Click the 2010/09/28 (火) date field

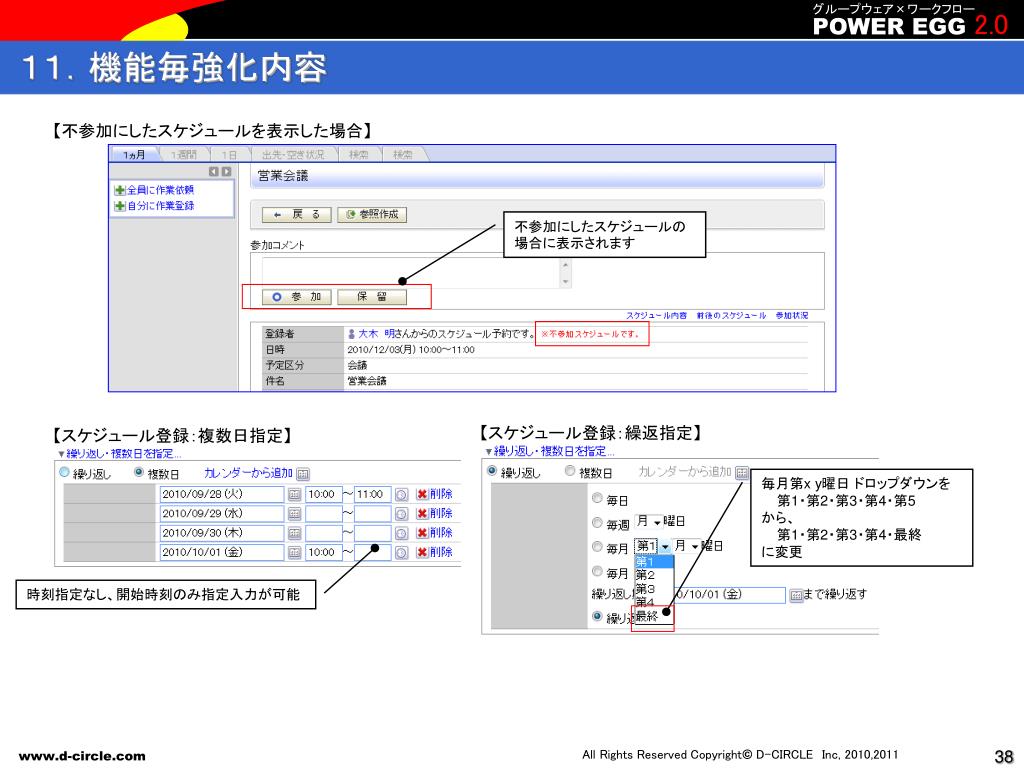(221, 494)
